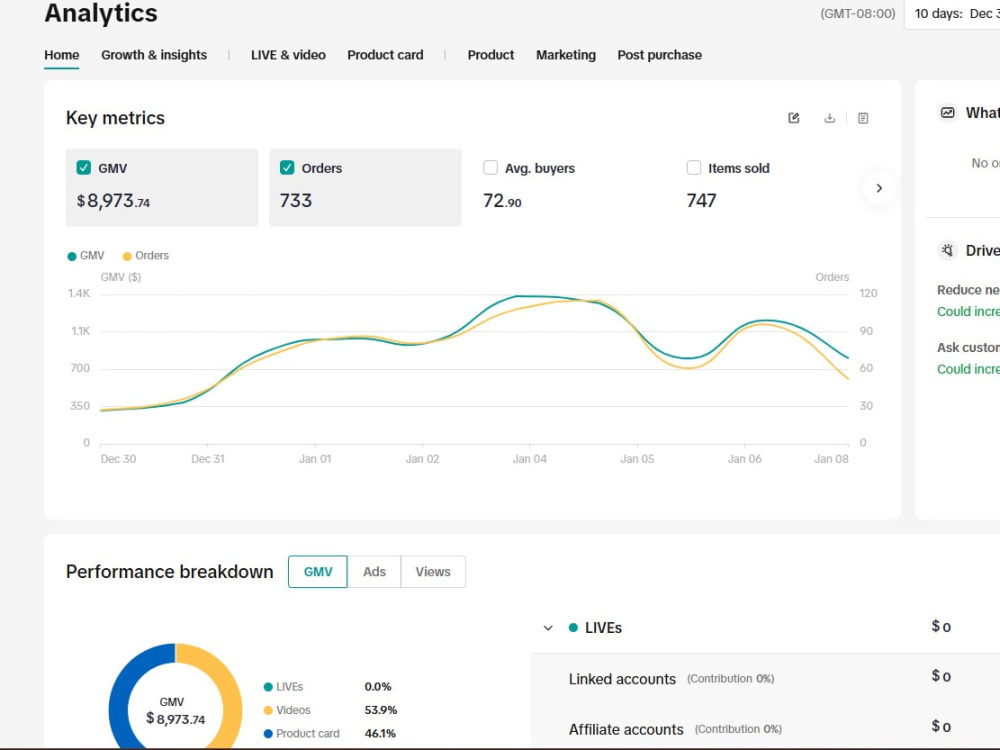Screen dimensions: 1000x750
Task: Uncheck the GMV metric checkbox
Action: click(x=84, y=168)
